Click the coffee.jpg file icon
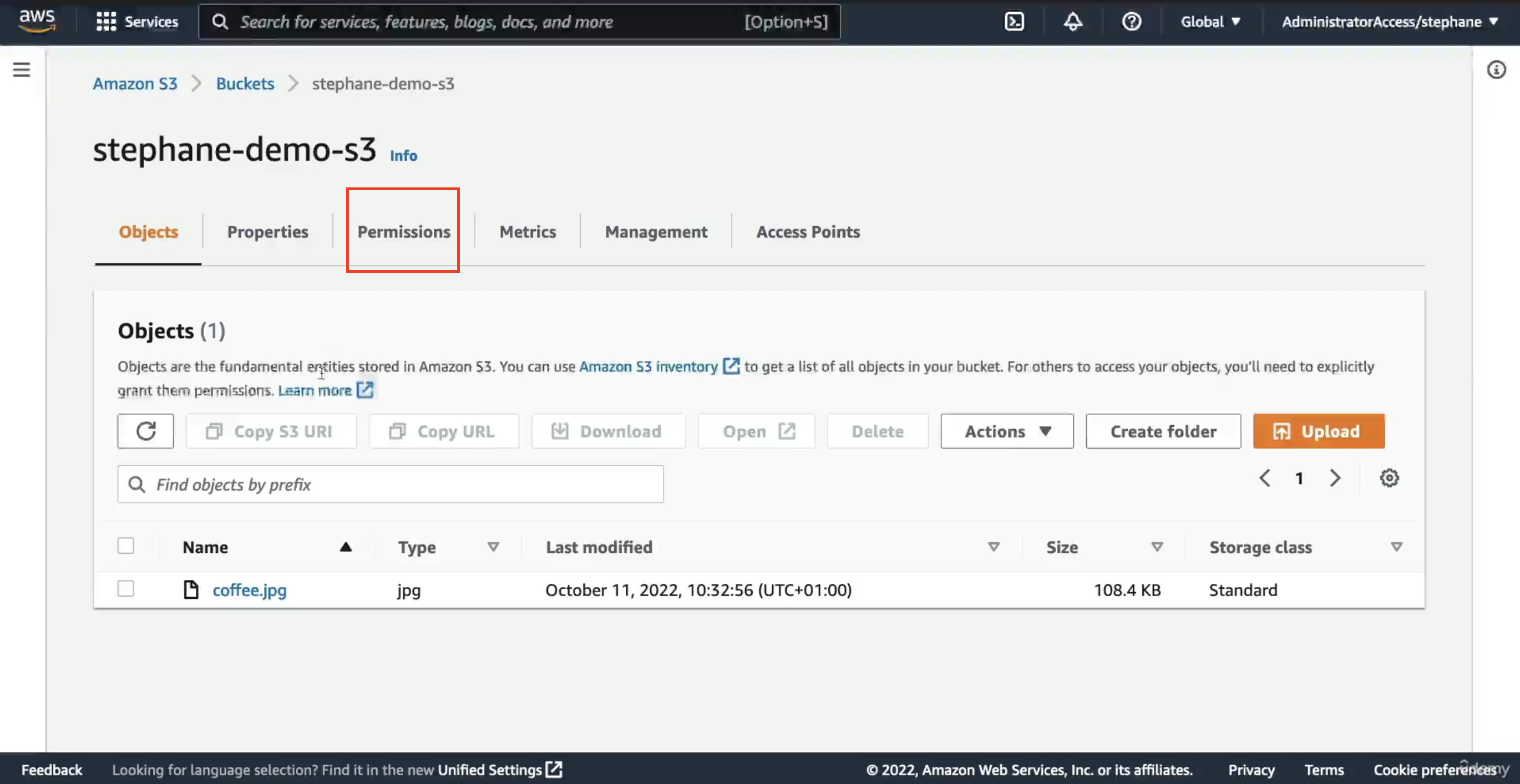The image size is (1520, 784). pos(191,589)
